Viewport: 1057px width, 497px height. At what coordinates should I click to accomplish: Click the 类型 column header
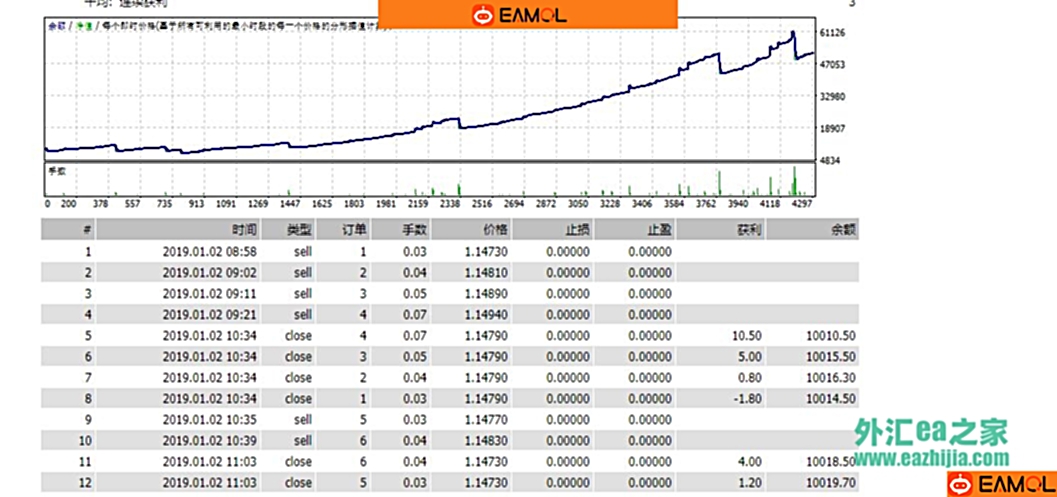299,230
